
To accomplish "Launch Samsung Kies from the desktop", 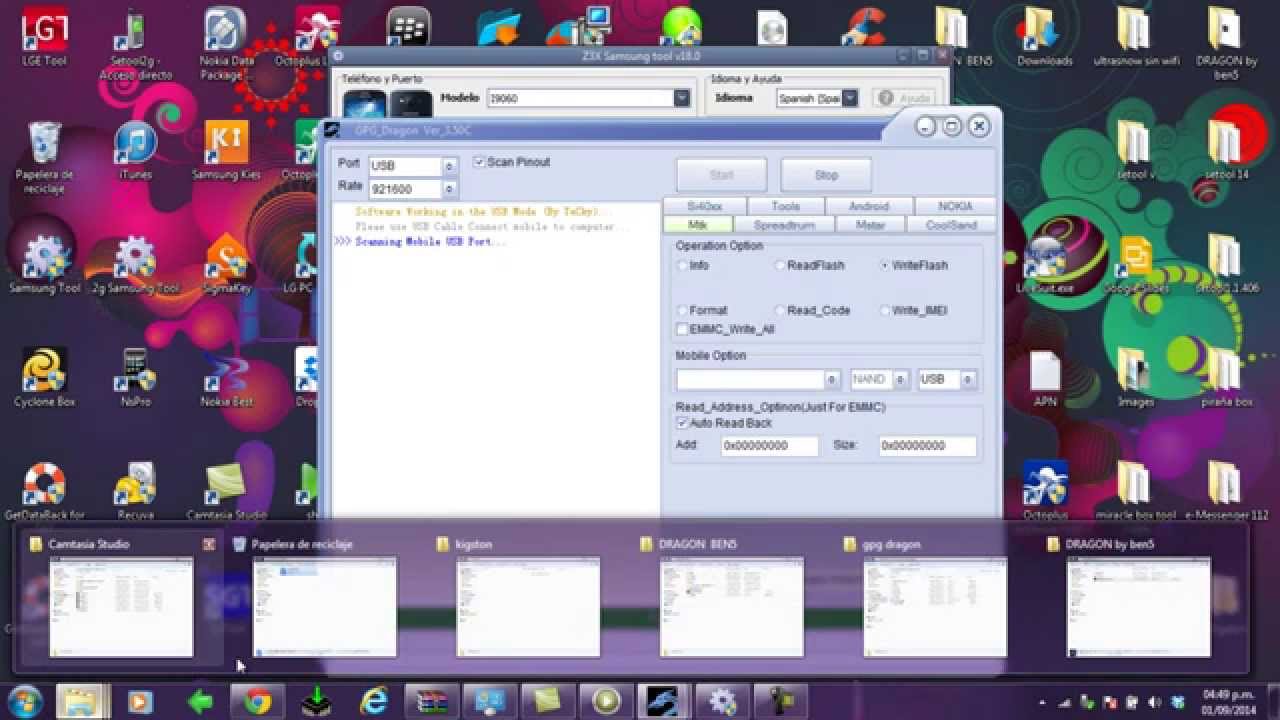I will (226, 150).
